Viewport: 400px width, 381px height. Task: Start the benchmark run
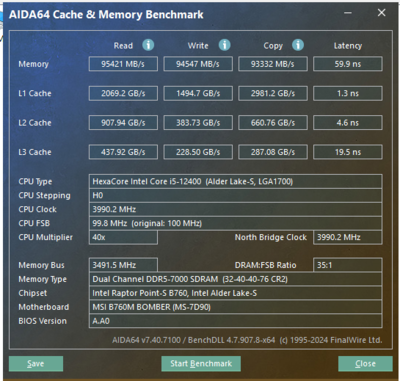click(201, 364)
